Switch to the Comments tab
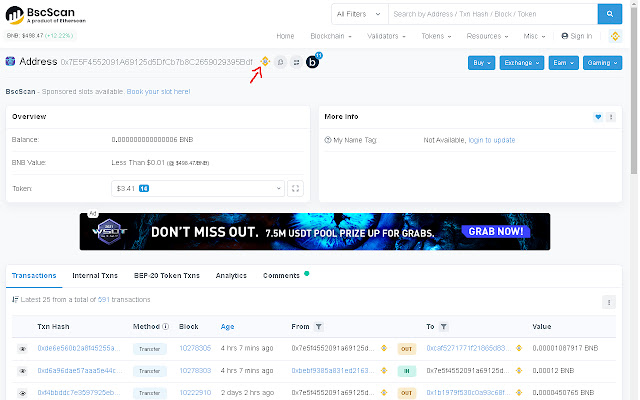 coord(282,276)
